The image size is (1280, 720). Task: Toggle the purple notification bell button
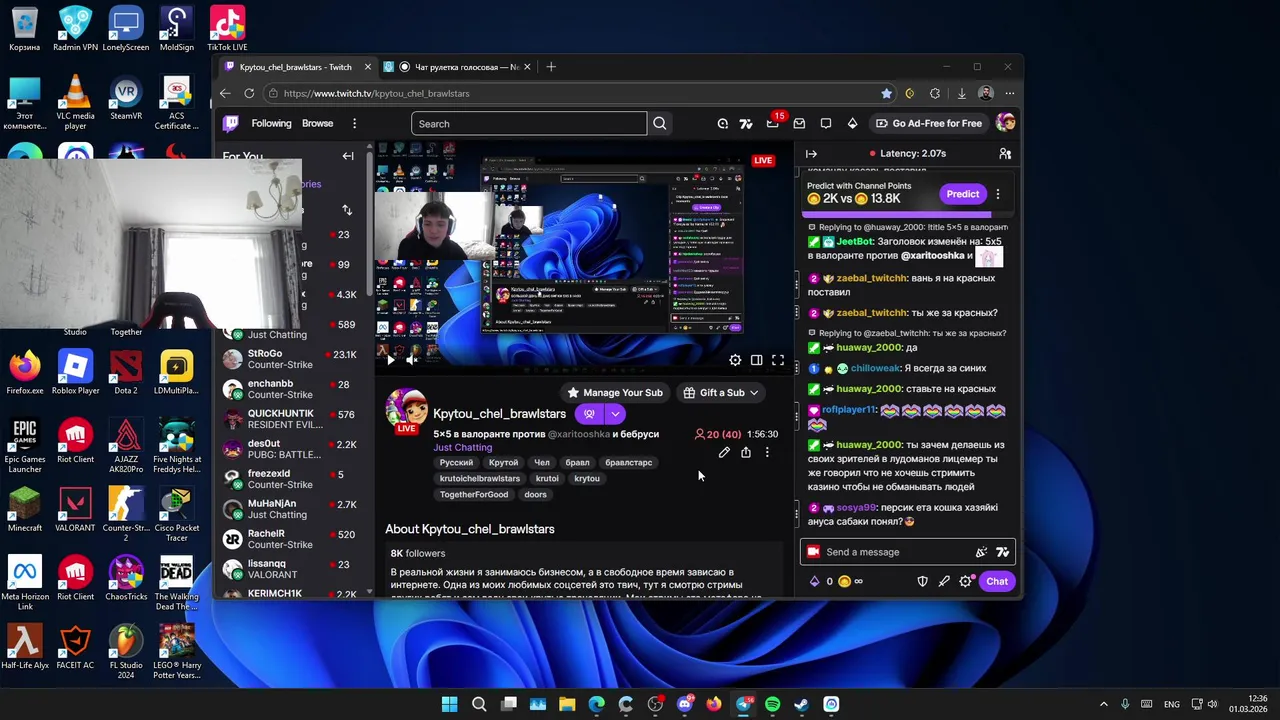pyautogui.click(x=589, y=414)
